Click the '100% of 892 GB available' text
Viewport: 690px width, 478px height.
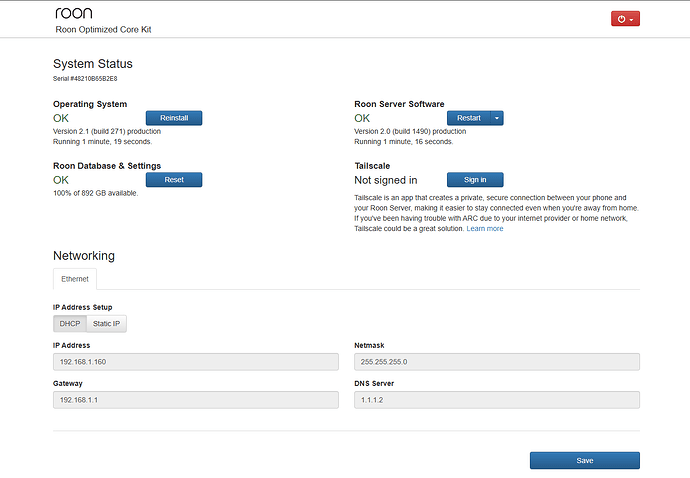(95, 193)
